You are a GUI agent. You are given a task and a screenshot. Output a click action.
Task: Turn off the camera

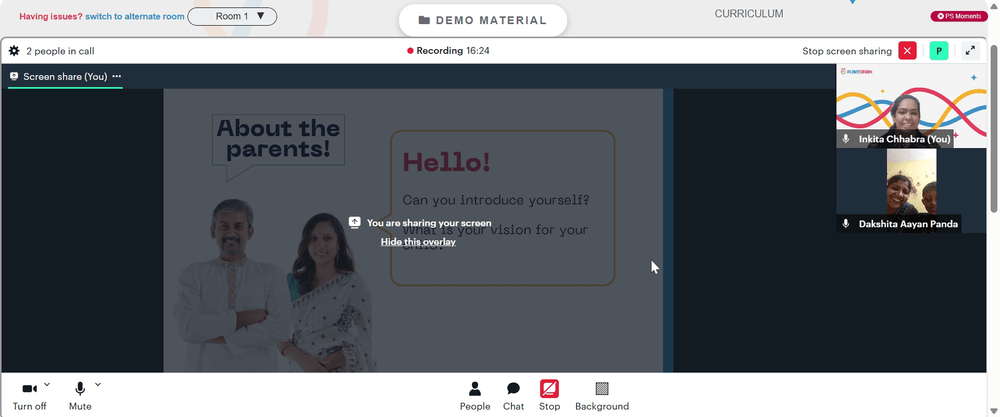29,396
